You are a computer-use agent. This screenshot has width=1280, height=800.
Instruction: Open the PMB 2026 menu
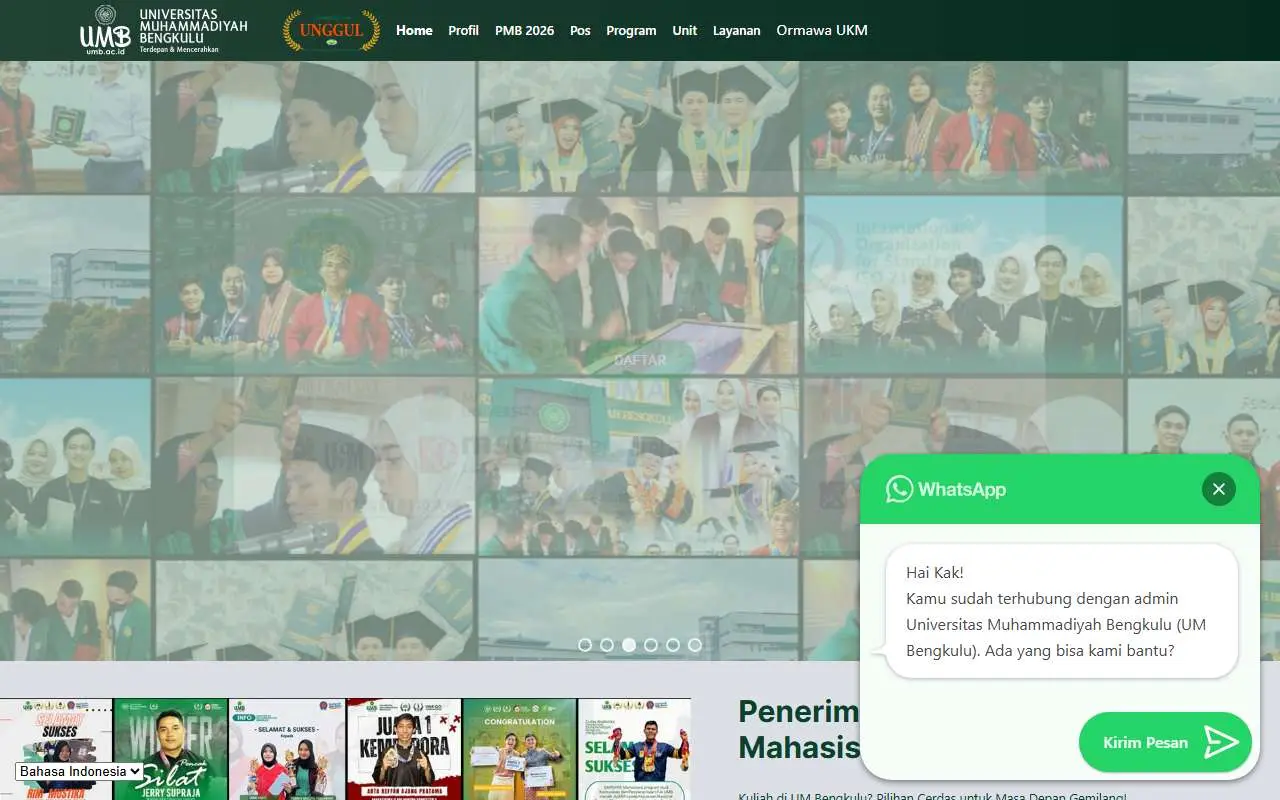[x=524, y=30]
